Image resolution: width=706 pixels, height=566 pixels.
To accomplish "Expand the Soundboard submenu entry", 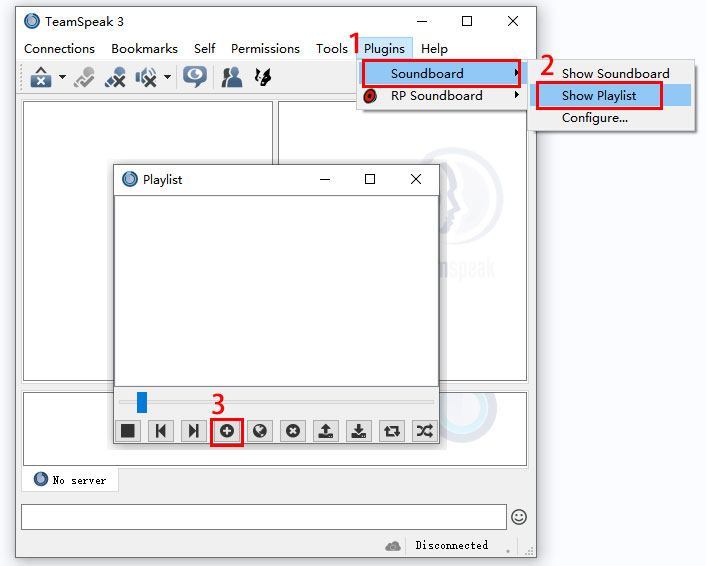I will (442, 73).
